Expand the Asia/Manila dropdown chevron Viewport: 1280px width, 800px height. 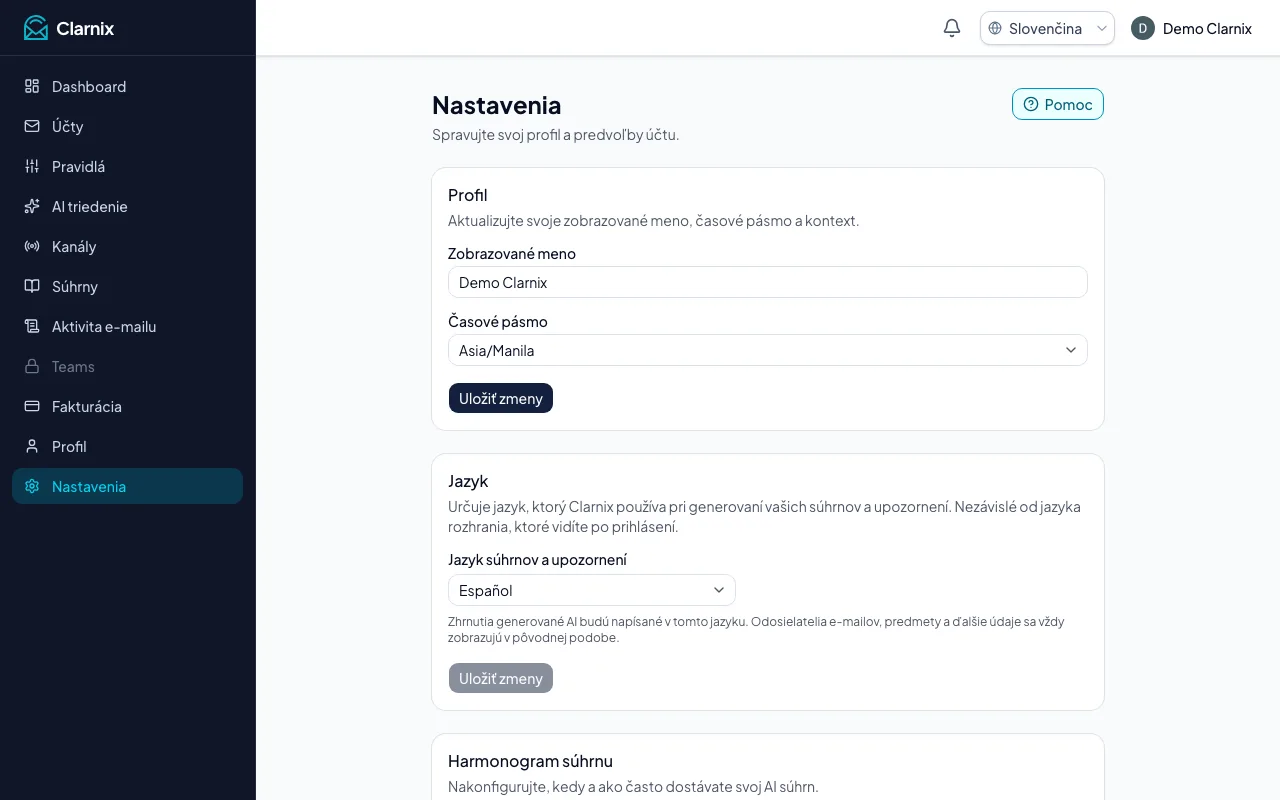1071,350
